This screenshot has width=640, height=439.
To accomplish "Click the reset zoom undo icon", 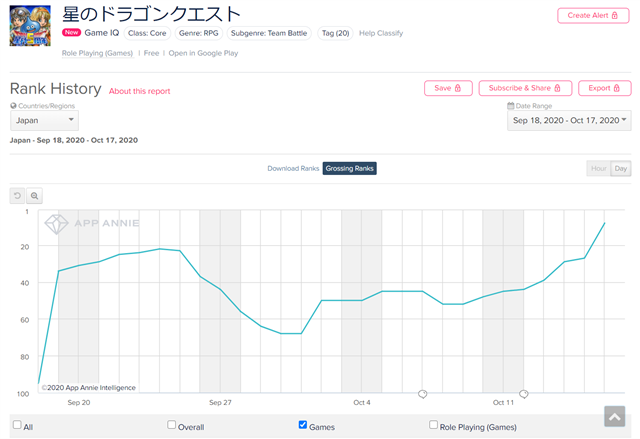I will [17, 196].
